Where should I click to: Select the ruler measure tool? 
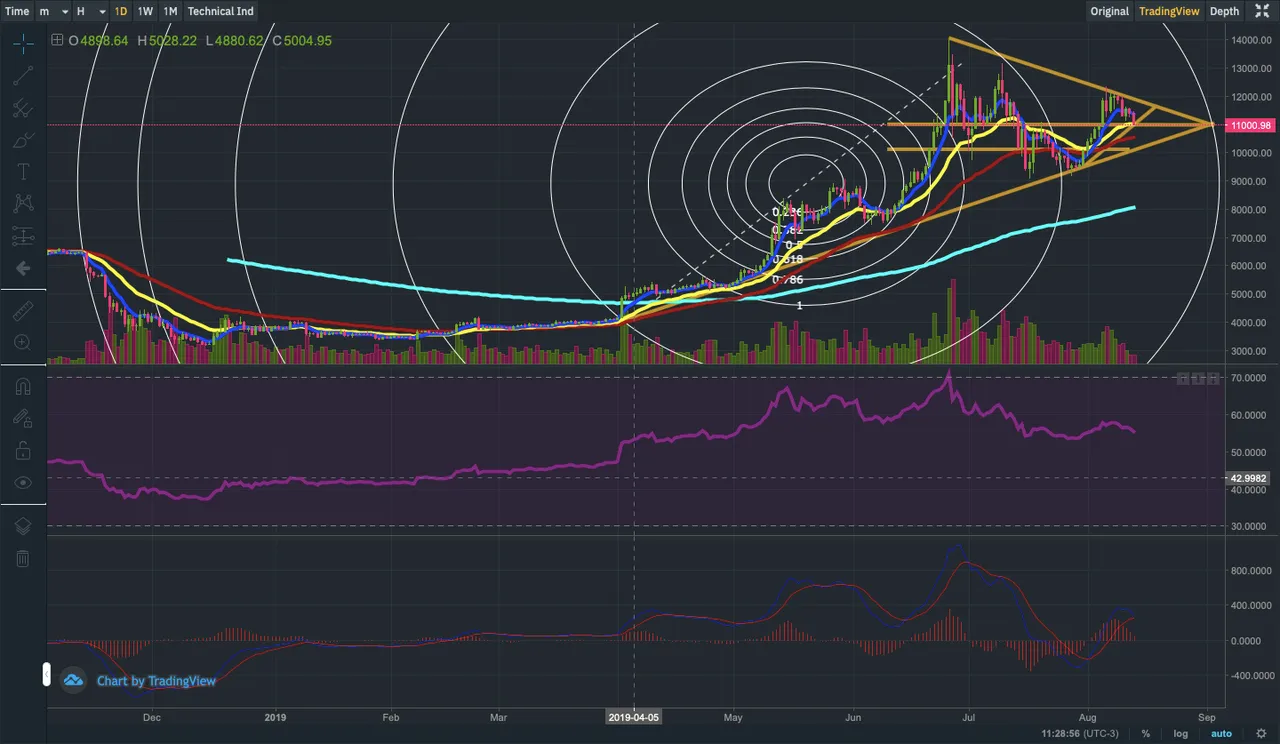[22, 312]
